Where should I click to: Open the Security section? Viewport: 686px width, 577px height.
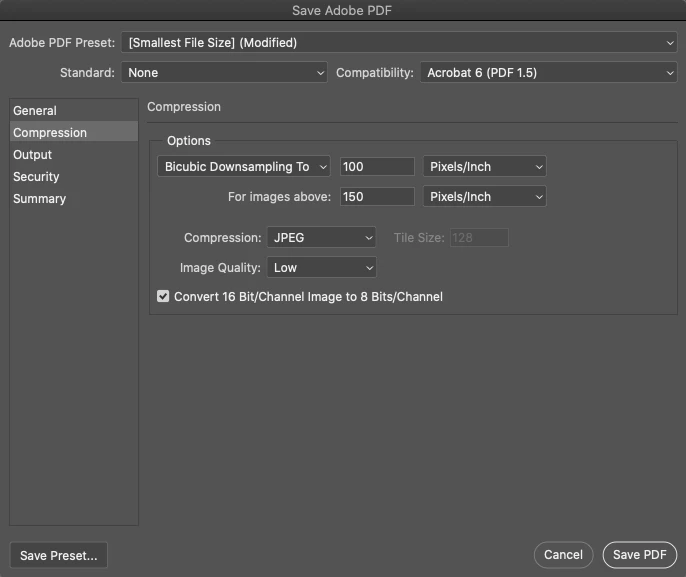tap(74, 176)
